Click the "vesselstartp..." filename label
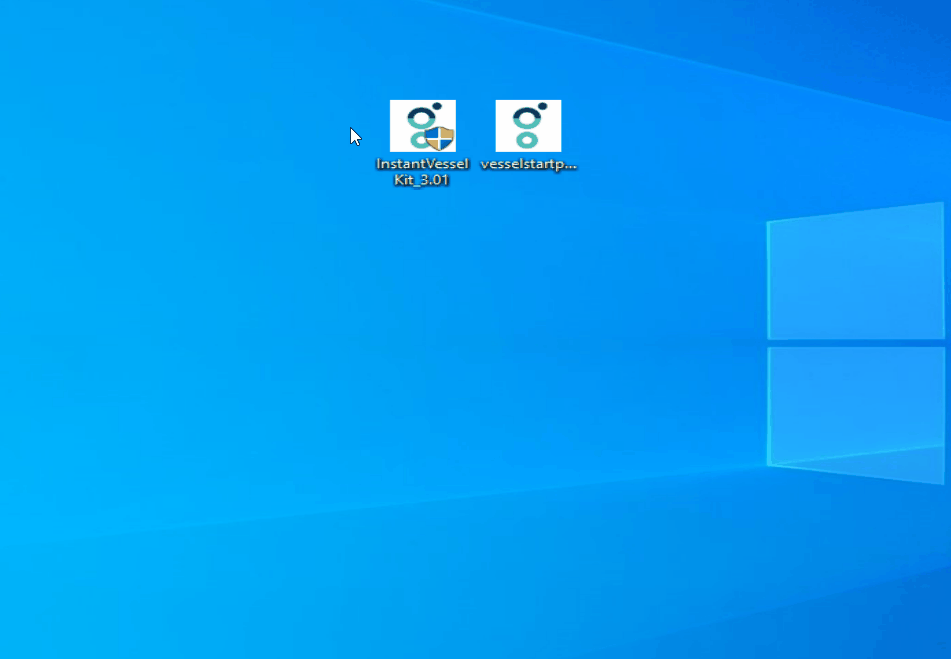 click(x=528, y=164)
